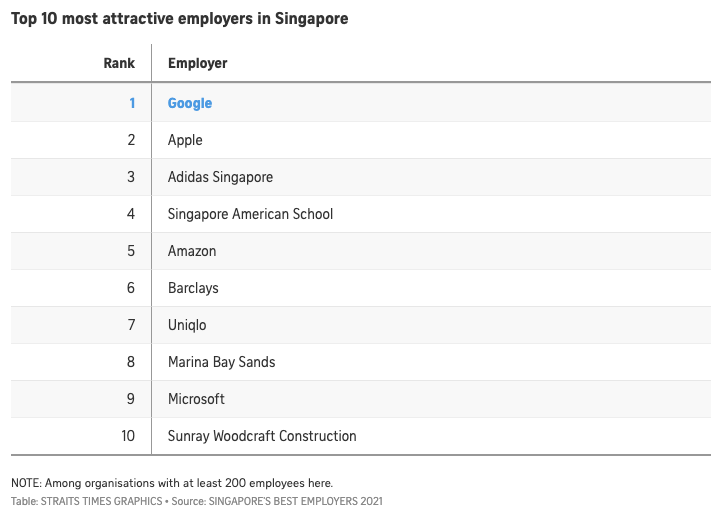Select the Microsoft employer cell
This screenshot has width=724, height=515.
coord(196,399)
